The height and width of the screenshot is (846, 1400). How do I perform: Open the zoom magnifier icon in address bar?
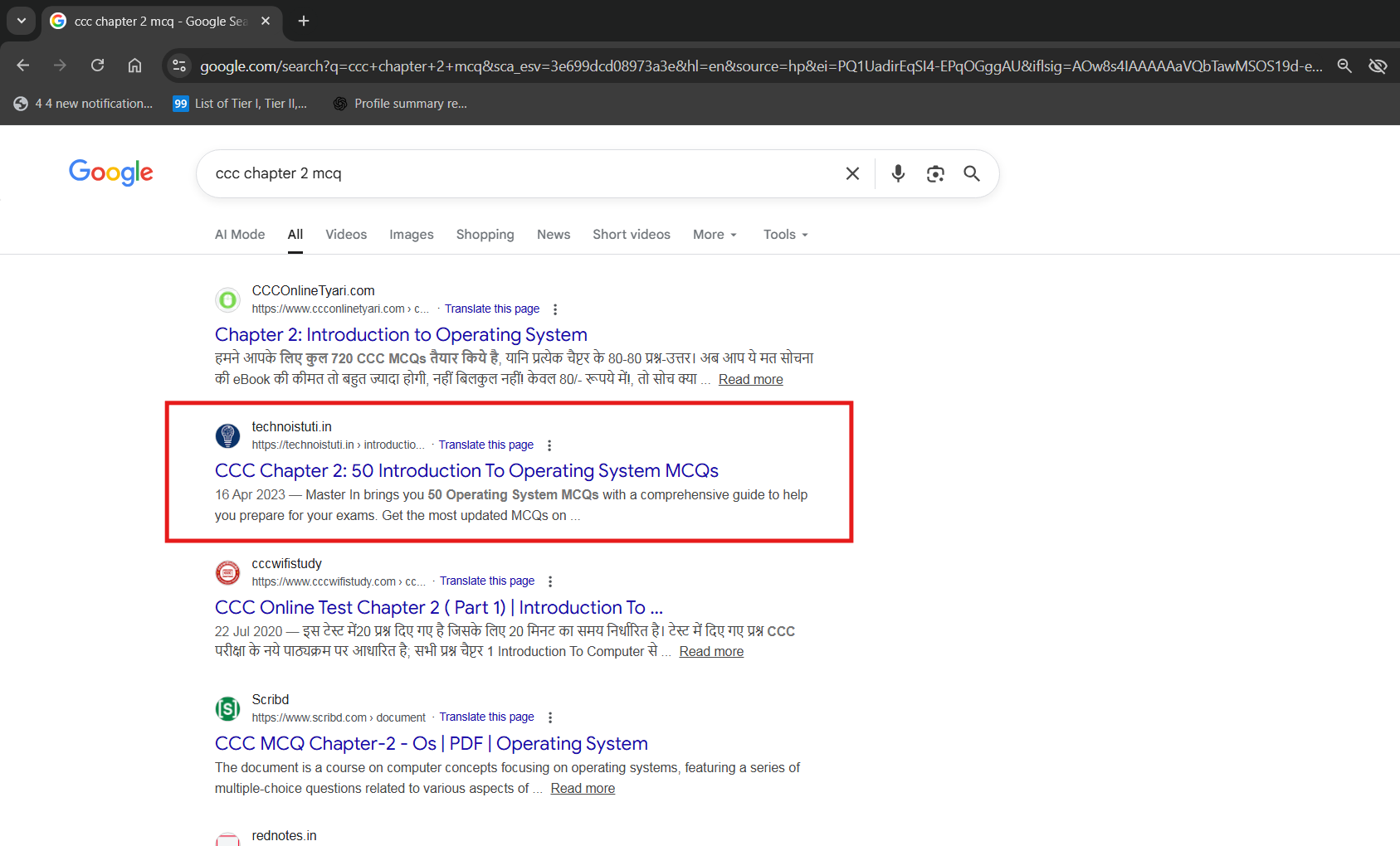[x=1344, y=66]
